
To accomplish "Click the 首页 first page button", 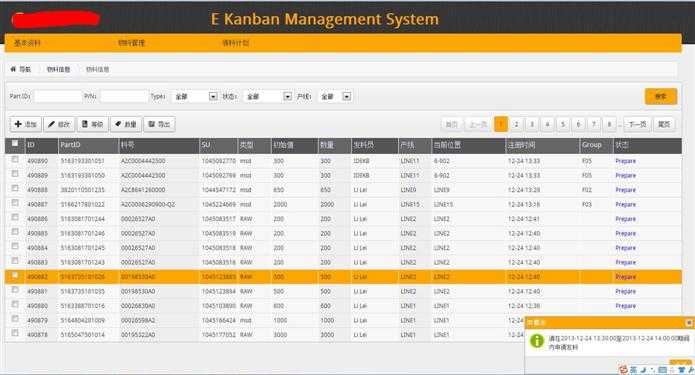I will [x=452, y=124].
